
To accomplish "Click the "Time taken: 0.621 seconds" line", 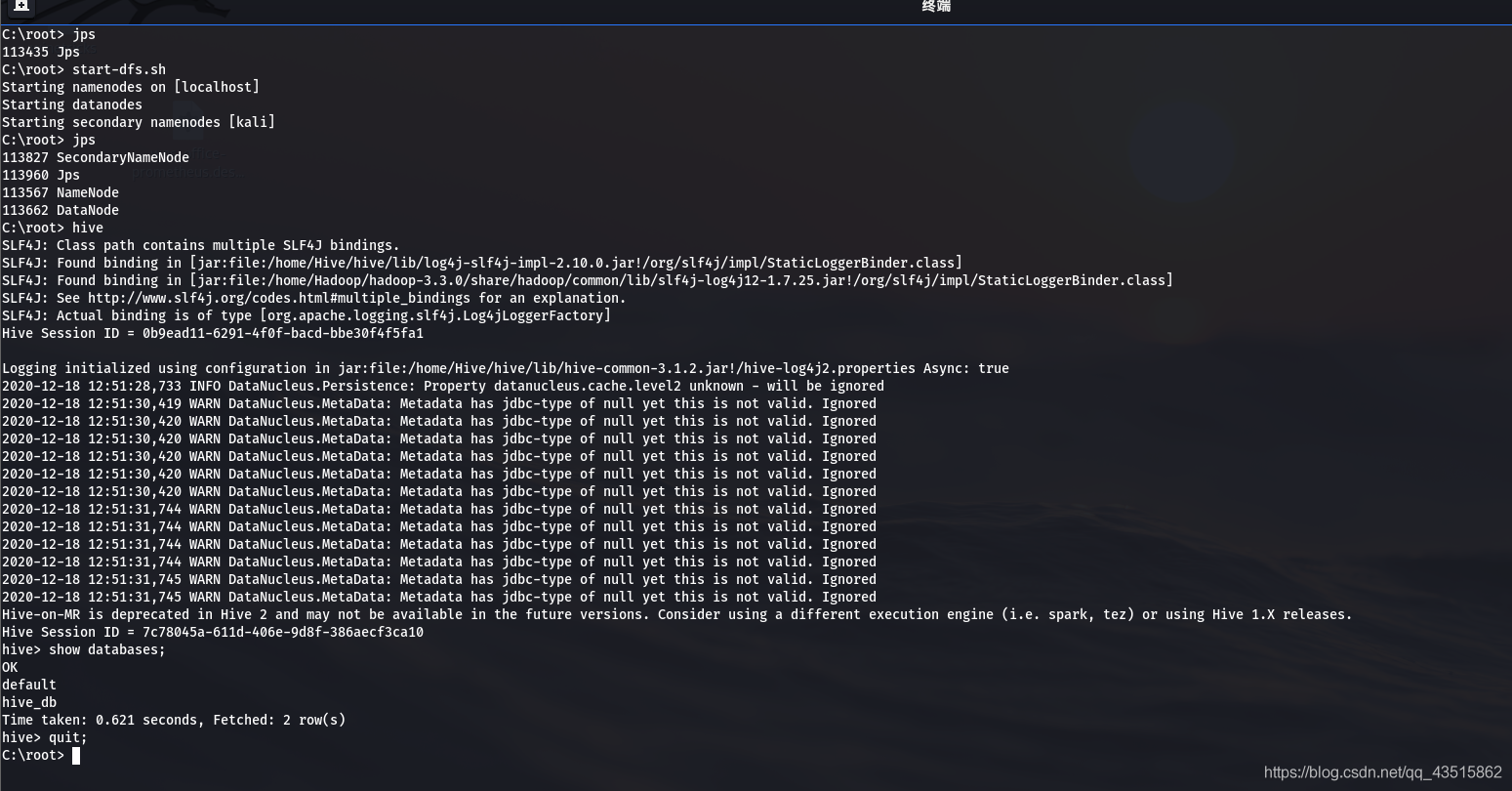I will (174, 720).
